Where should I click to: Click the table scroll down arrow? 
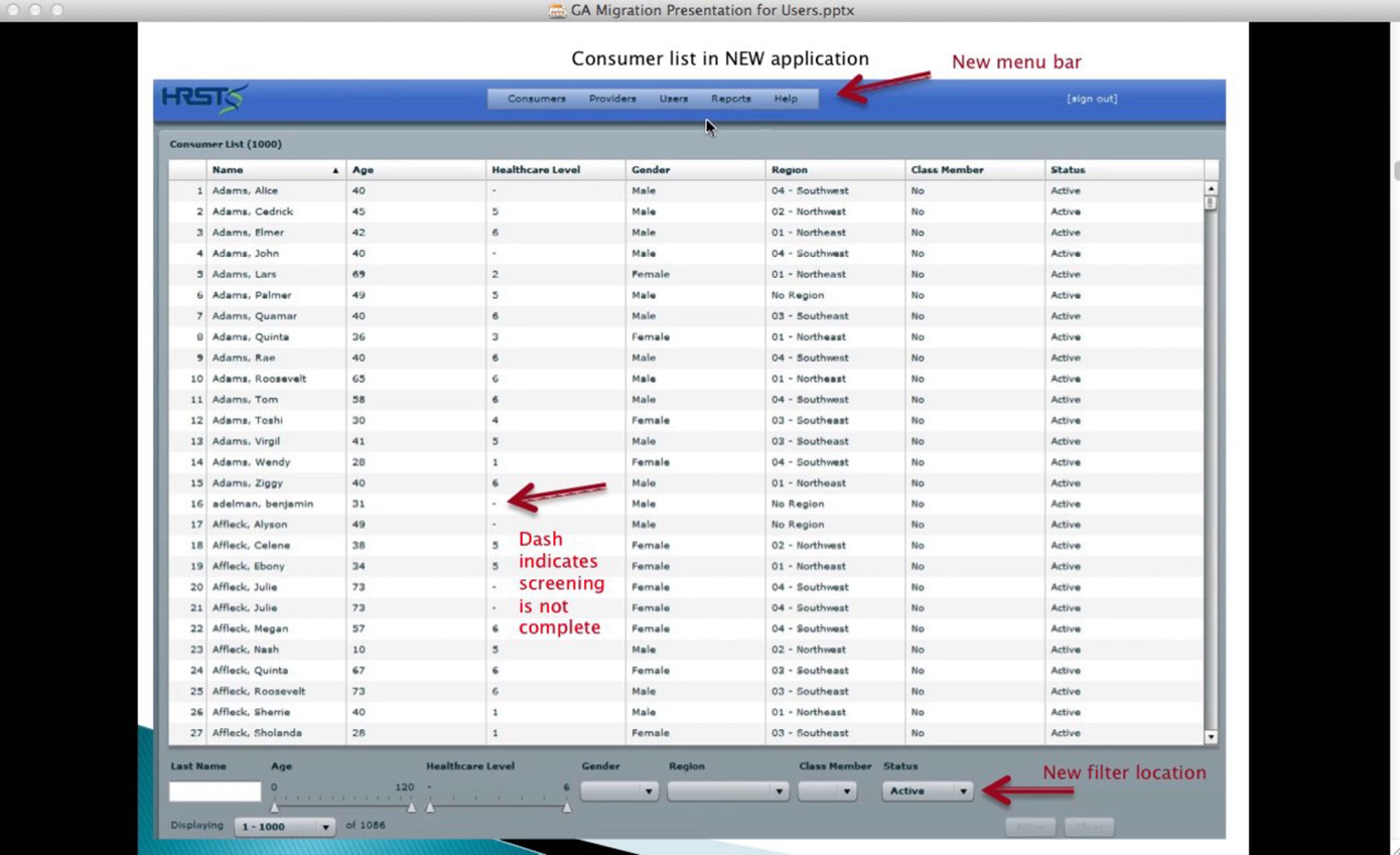tap(1210, 737)
